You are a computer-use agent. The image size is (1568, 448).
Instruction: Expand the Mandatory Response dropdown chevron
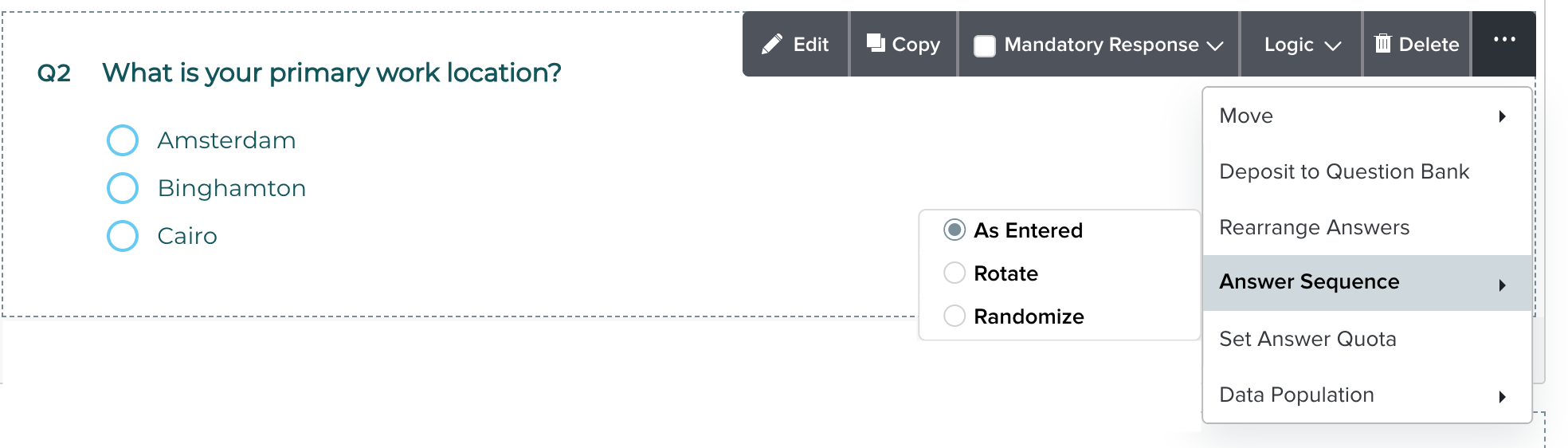[1216, 45]
